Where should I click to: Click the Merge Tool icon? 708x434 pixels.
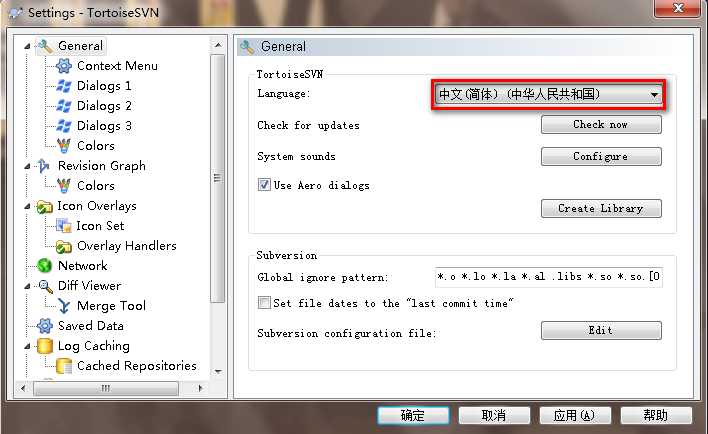[64, 306]
